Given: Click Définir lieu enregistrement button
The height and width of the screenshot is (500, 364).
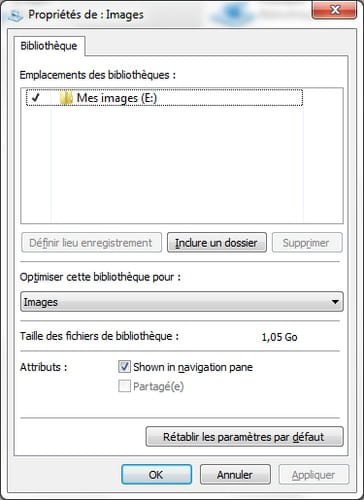Looking at the screenshot, I should (x=91, y=243).
